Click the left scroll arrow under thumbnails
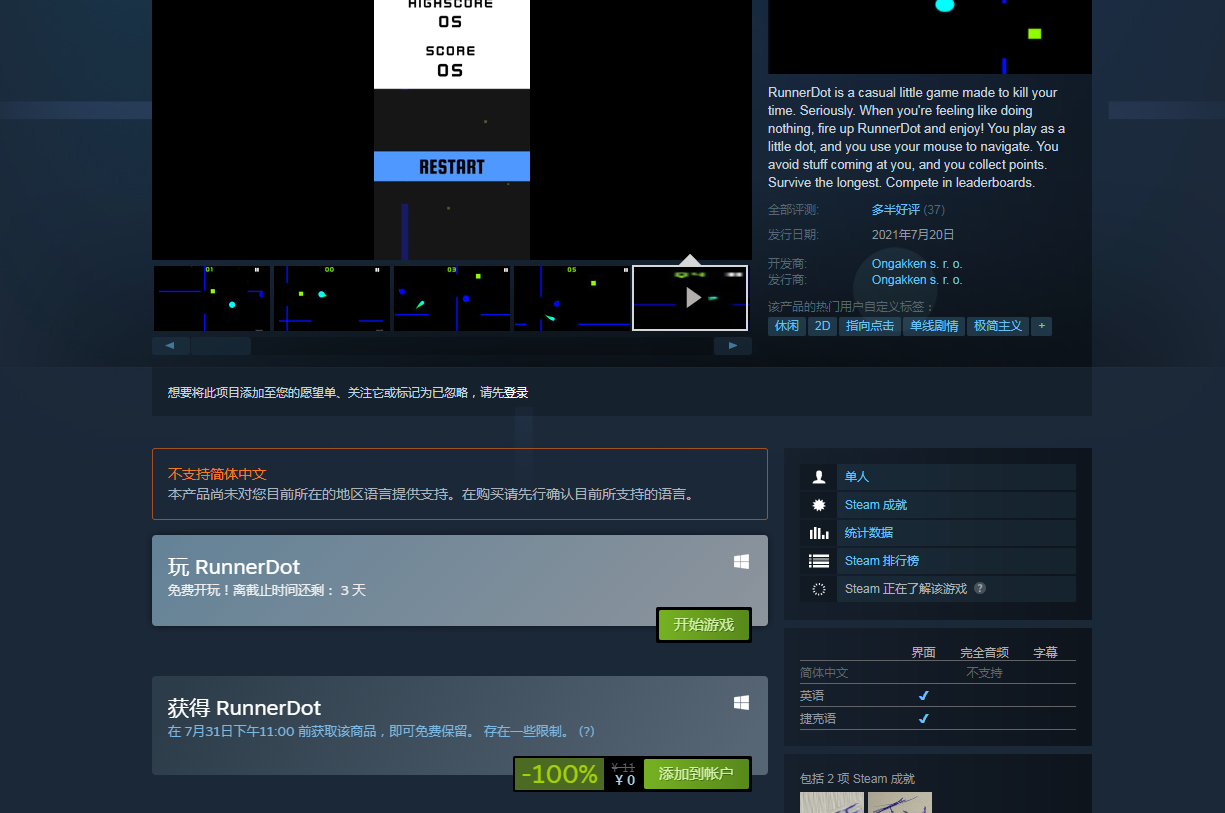Viewport: 1225px width, 813px height. point(170,346)
